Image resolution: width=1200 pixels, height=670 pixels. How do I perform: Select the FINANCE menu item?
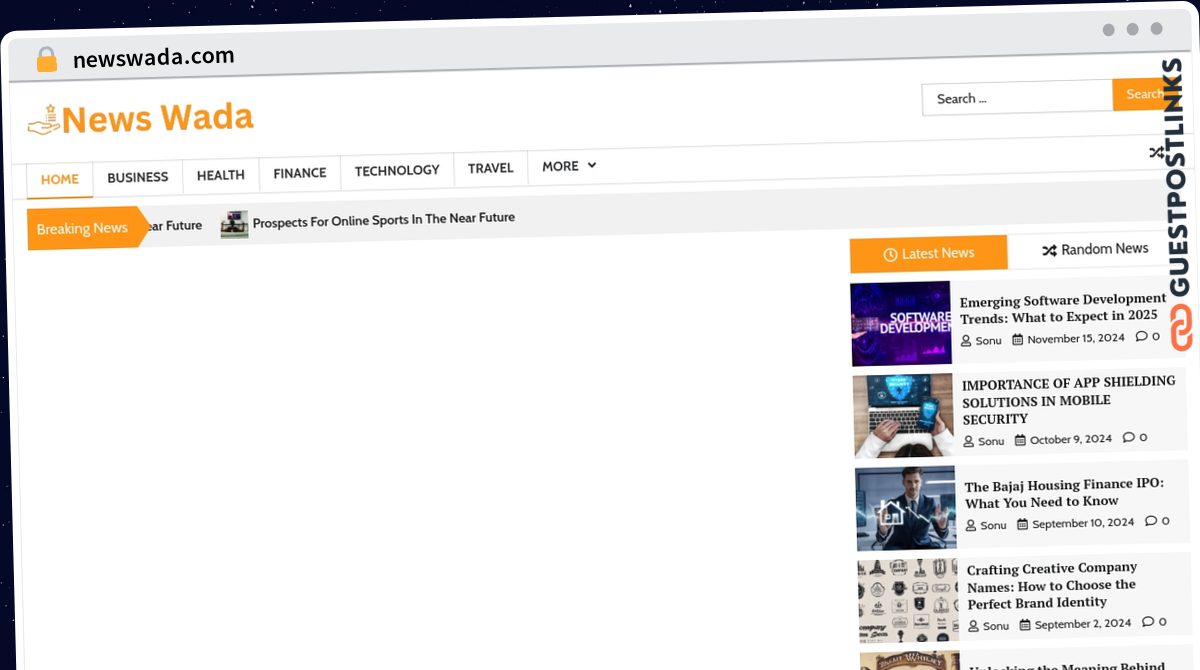[300, 173]
